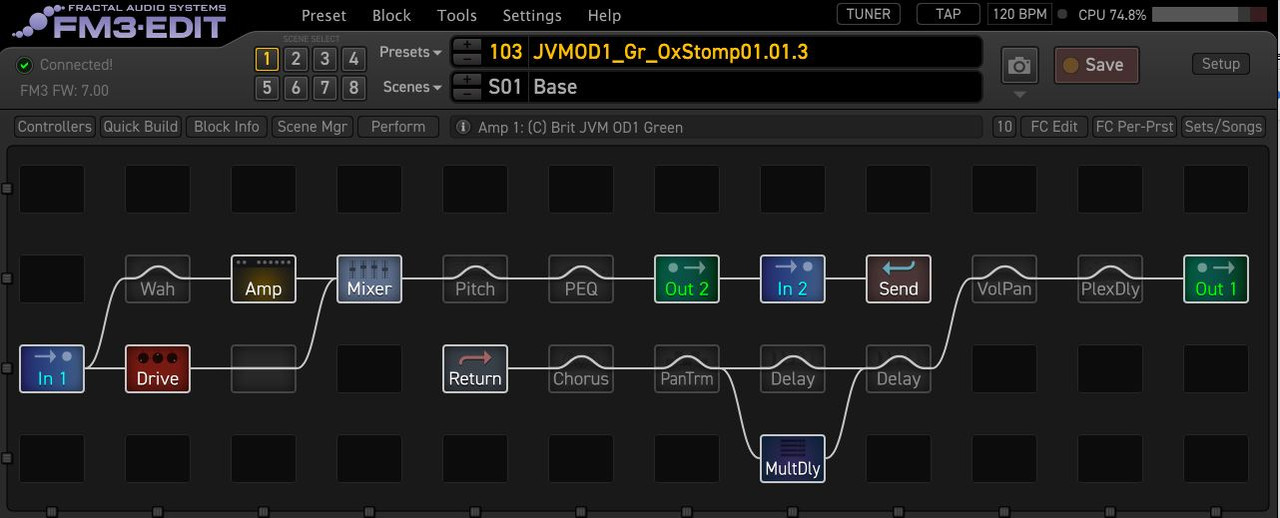Select the Out 1 block
The width and height of the screenshot is (1280, 518).
pyautogui.click(x=1216, y=279)
